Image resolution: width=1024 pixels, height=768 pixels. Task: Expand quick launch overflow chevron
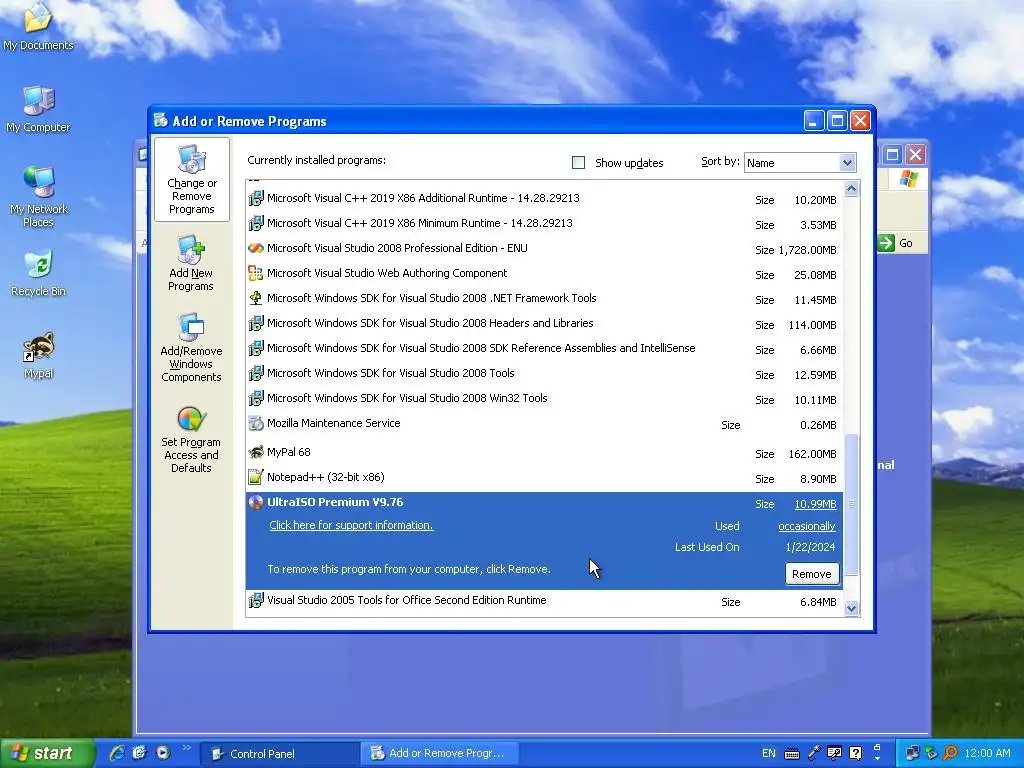point(186,748)
